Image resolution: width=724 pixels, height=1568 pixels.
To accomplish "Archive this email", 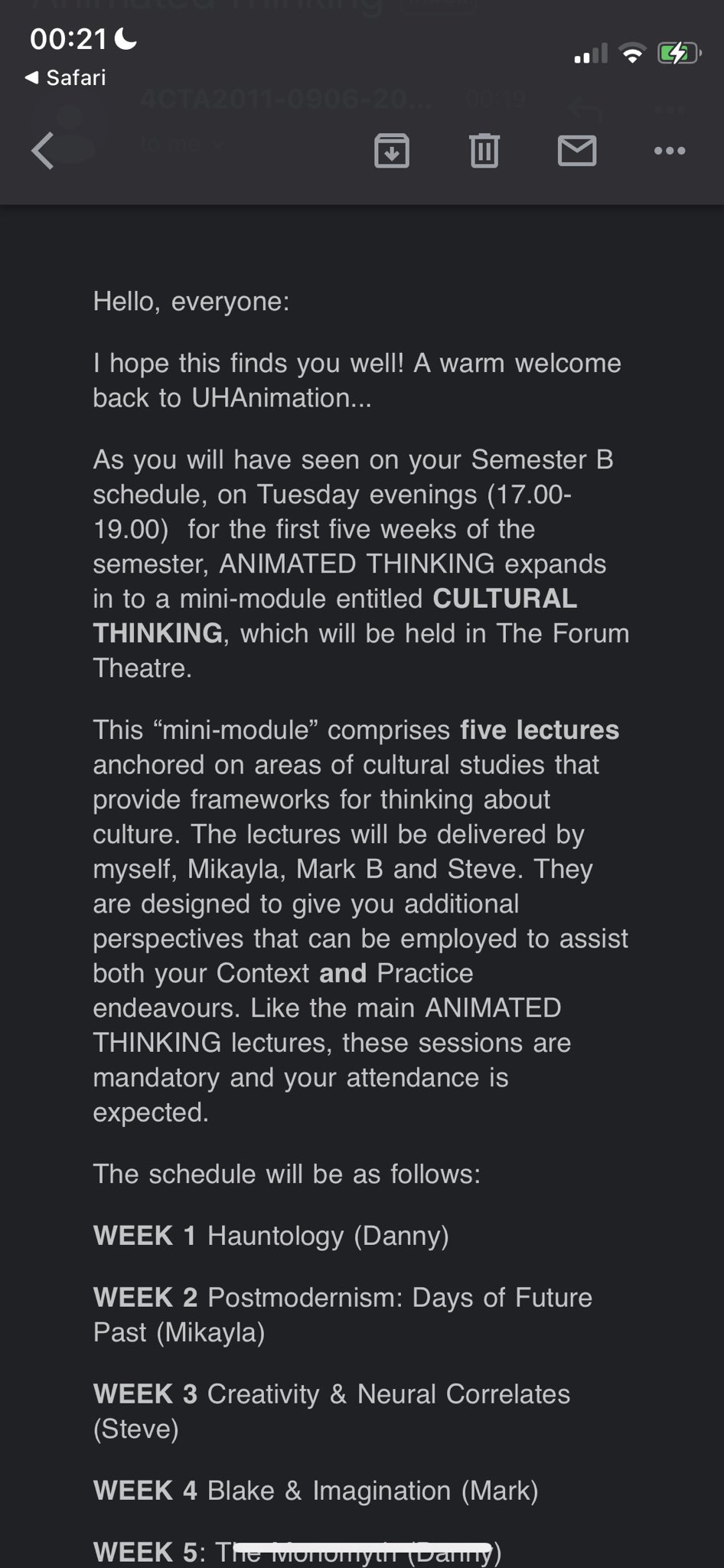I will [x=391, y=150].
